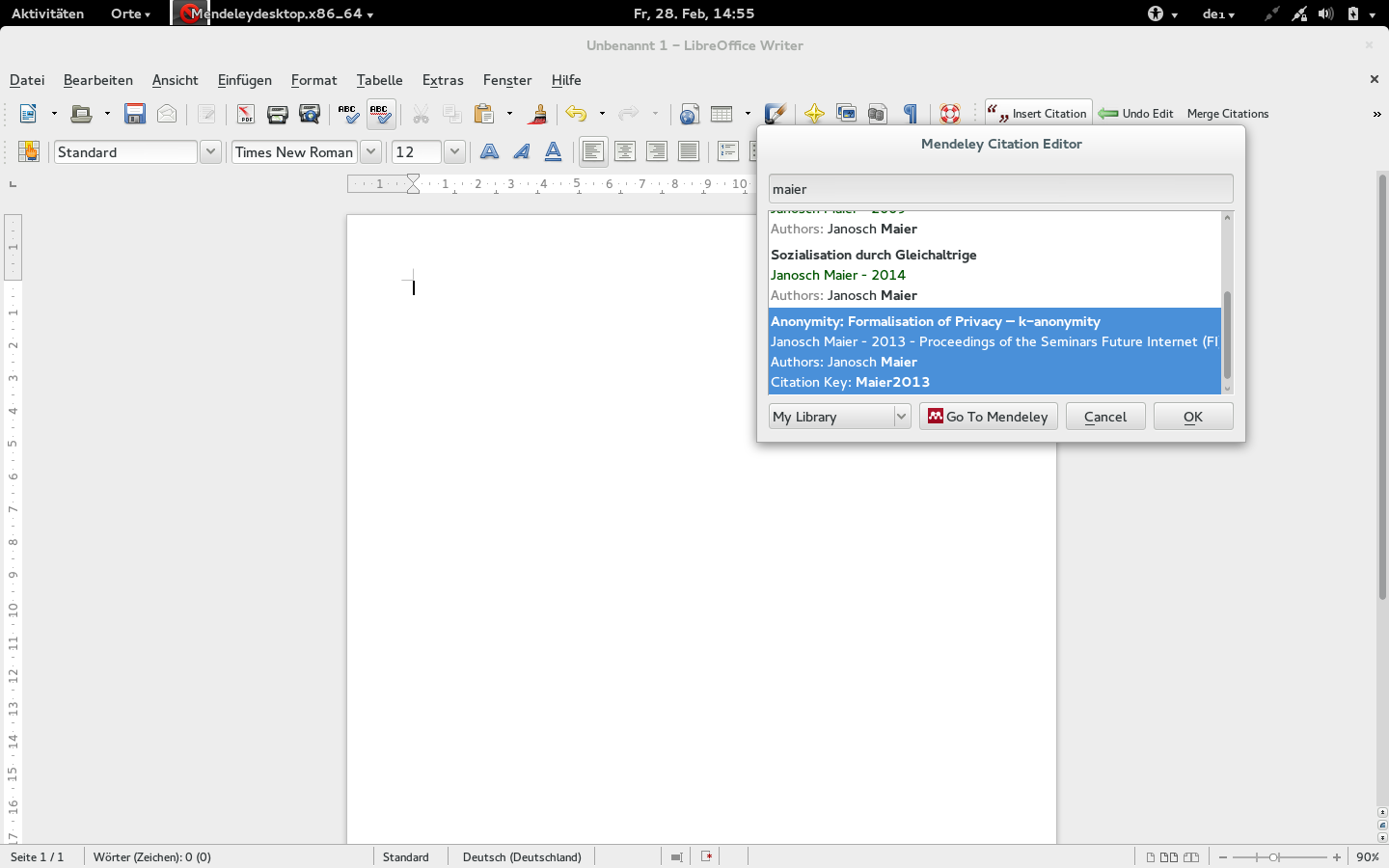Select Sozialisation durch Gleichaltrige result
1389x868 pixels.
click(x=994, y=275)
